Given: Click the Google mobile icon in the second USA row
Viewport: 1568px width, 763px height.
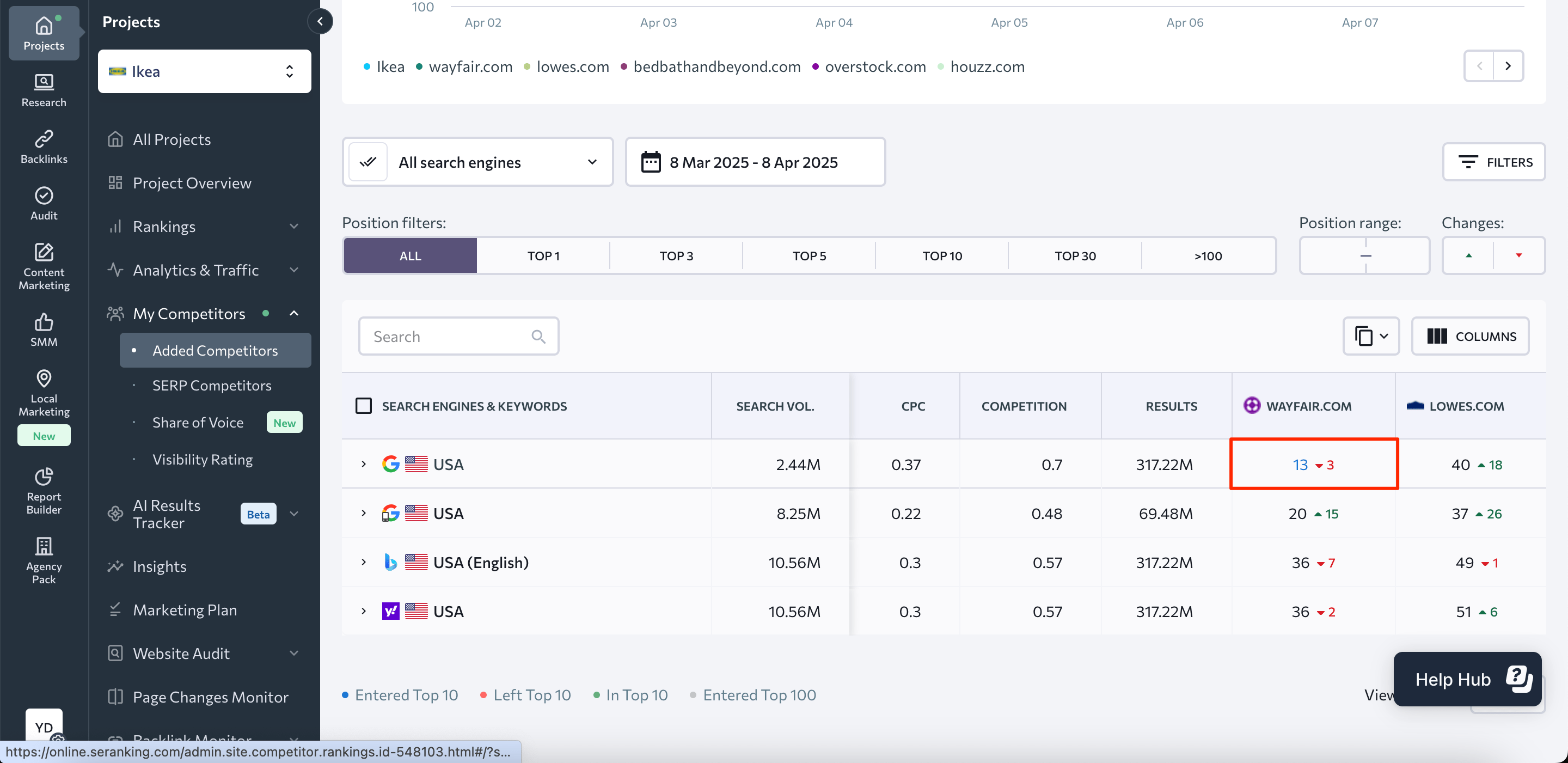Looking at the screenshot, I should [390, 514].
